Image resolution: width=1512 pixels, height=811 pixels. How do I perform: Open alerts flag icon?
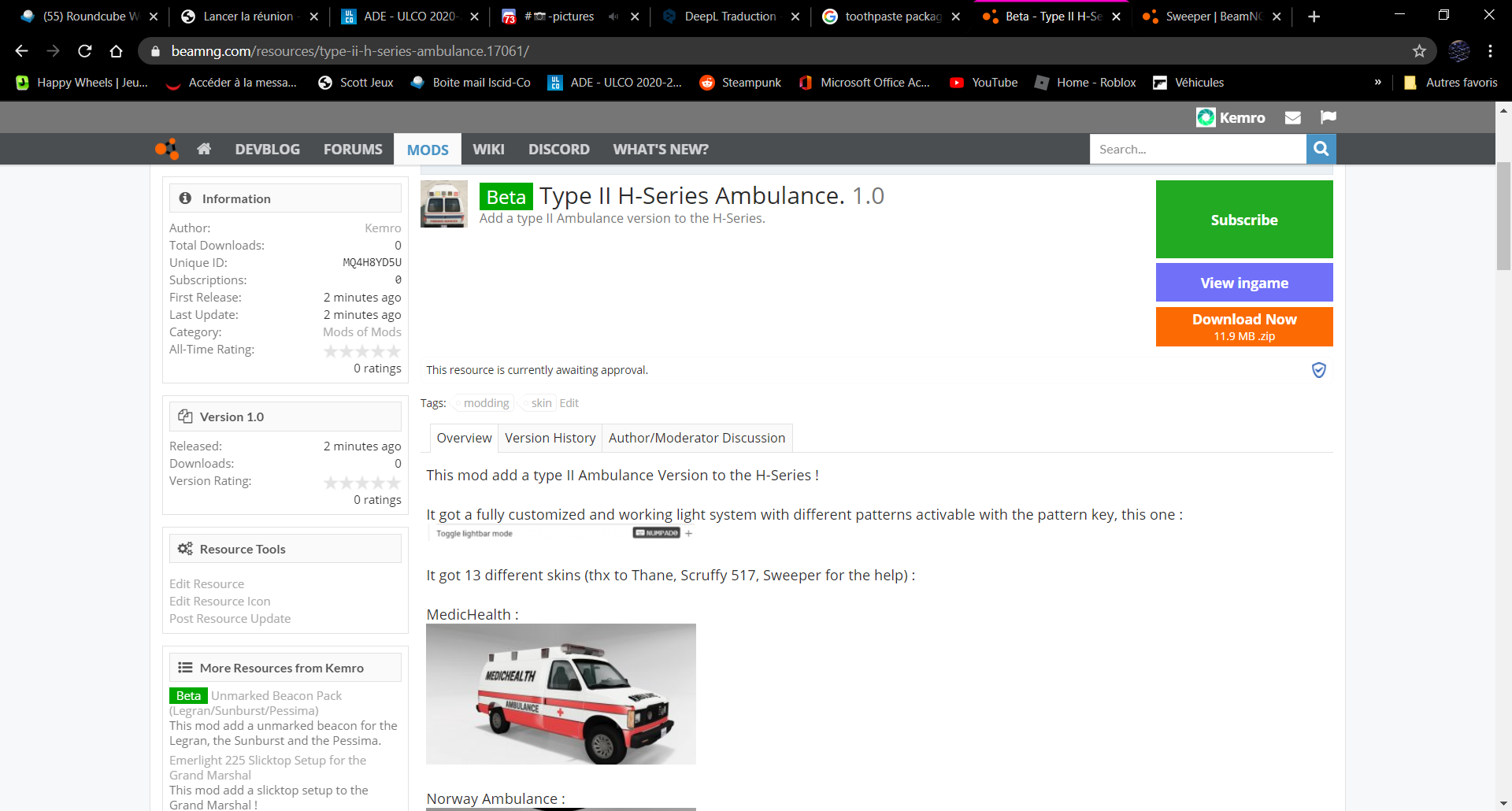click(x=1329, y=117)
